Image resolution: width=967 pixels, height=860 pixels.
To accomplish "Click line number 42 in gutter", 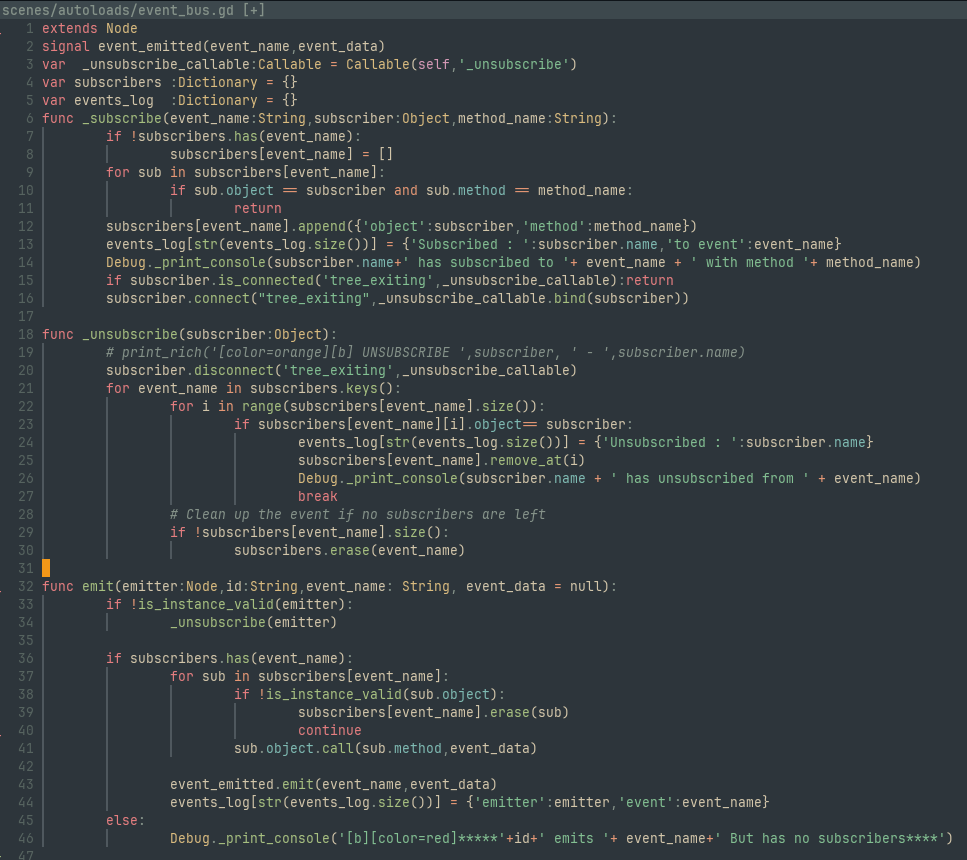I will (26, 766).
